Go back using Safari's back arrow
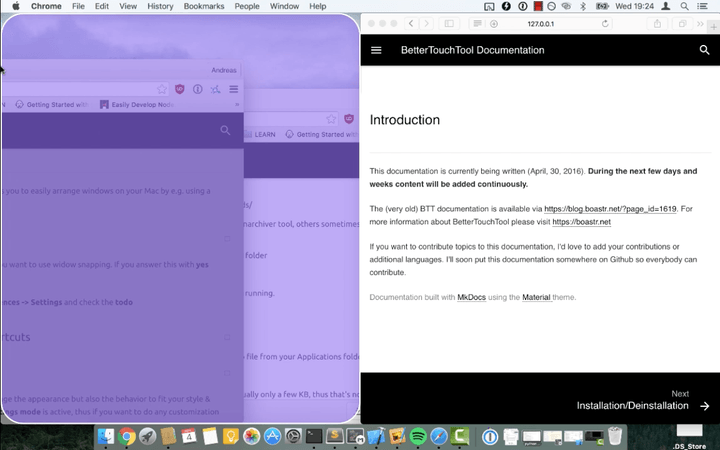 coord(411,23)
